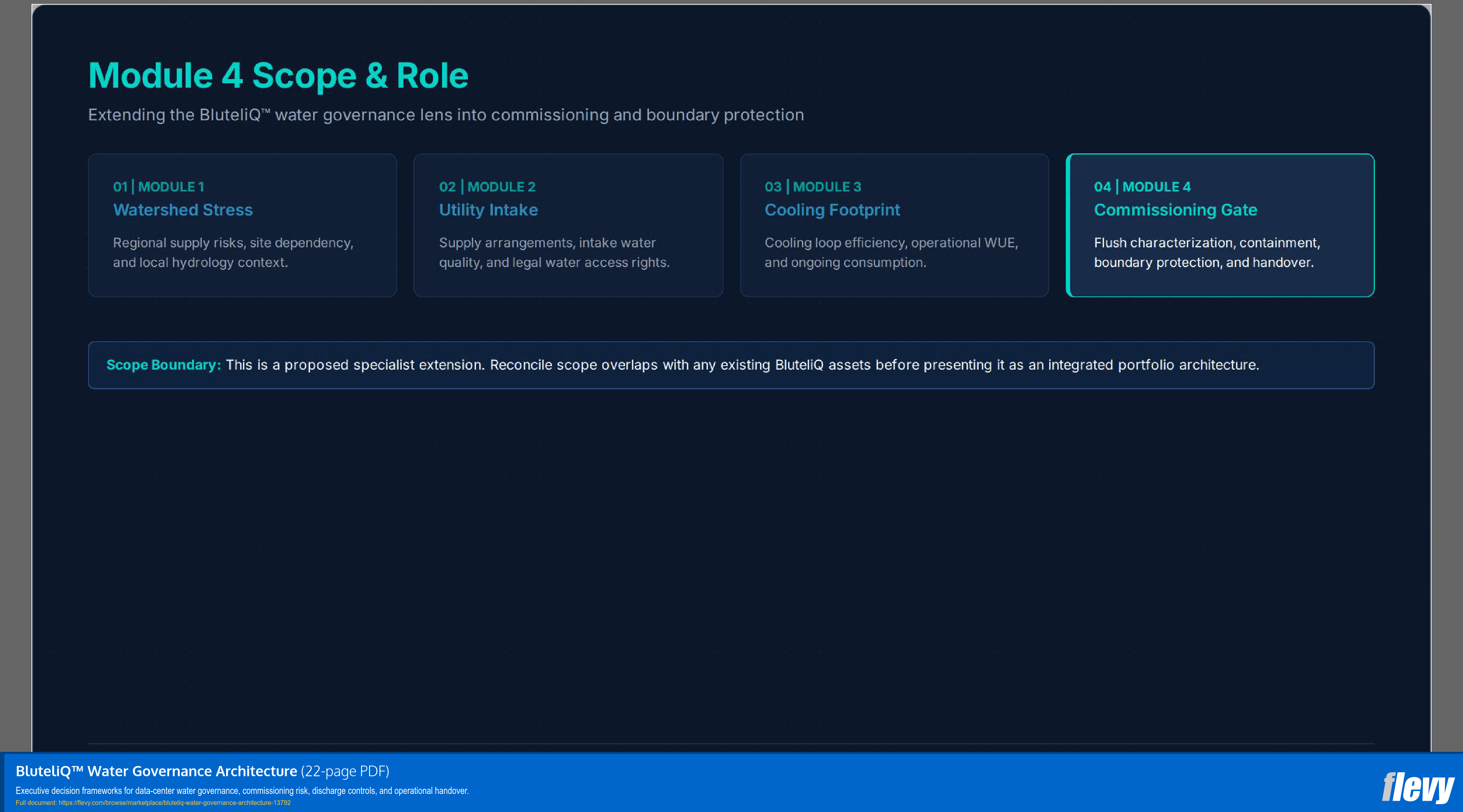The width and height of the screenshot is (1463, 812).
Task: Click the 'Cooling loop efficiency' description
Action: pos(891,253)
